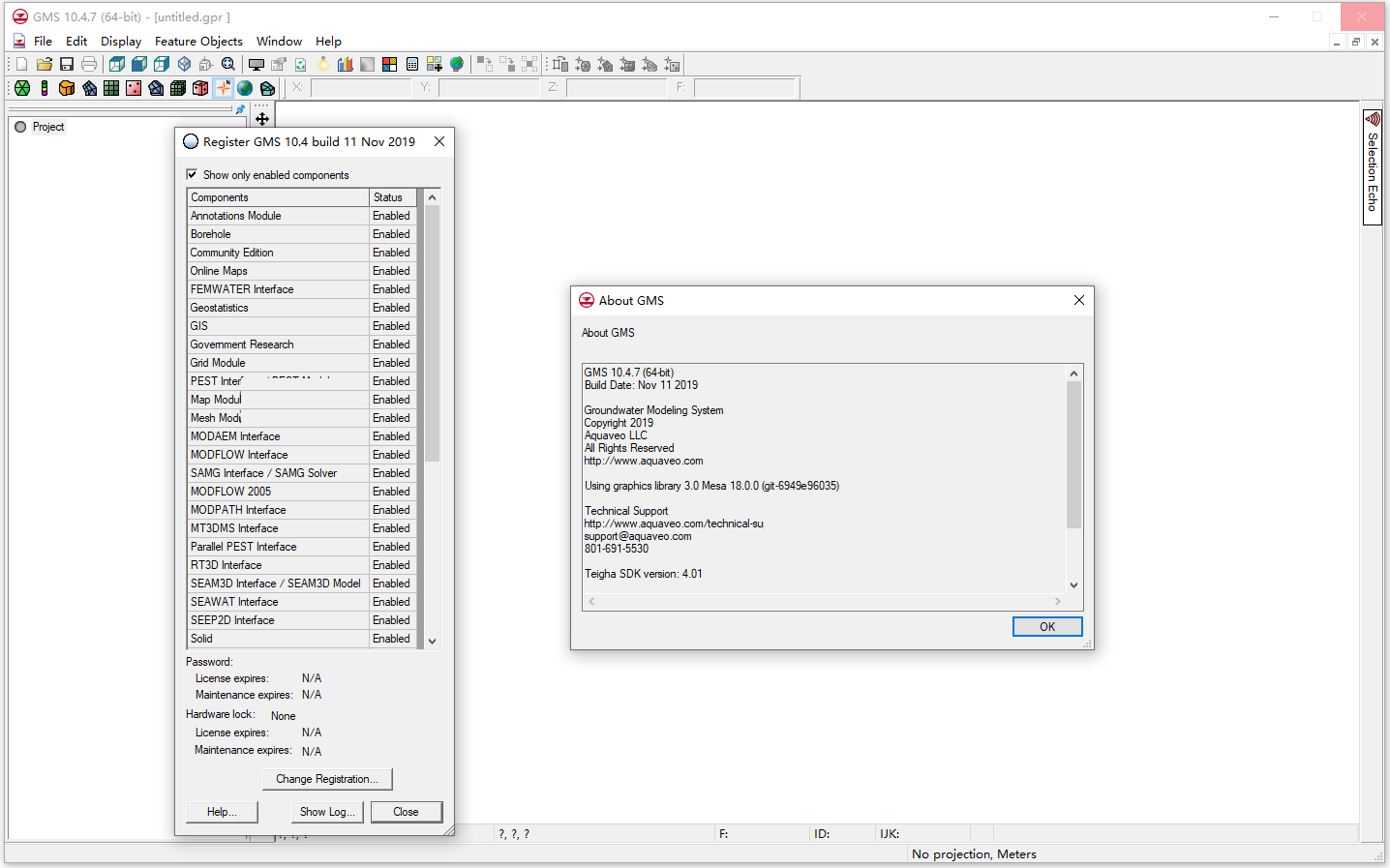Screen dimensions: 1390x868
Task: Open the Display menu
Action: (x=121, y=41)
